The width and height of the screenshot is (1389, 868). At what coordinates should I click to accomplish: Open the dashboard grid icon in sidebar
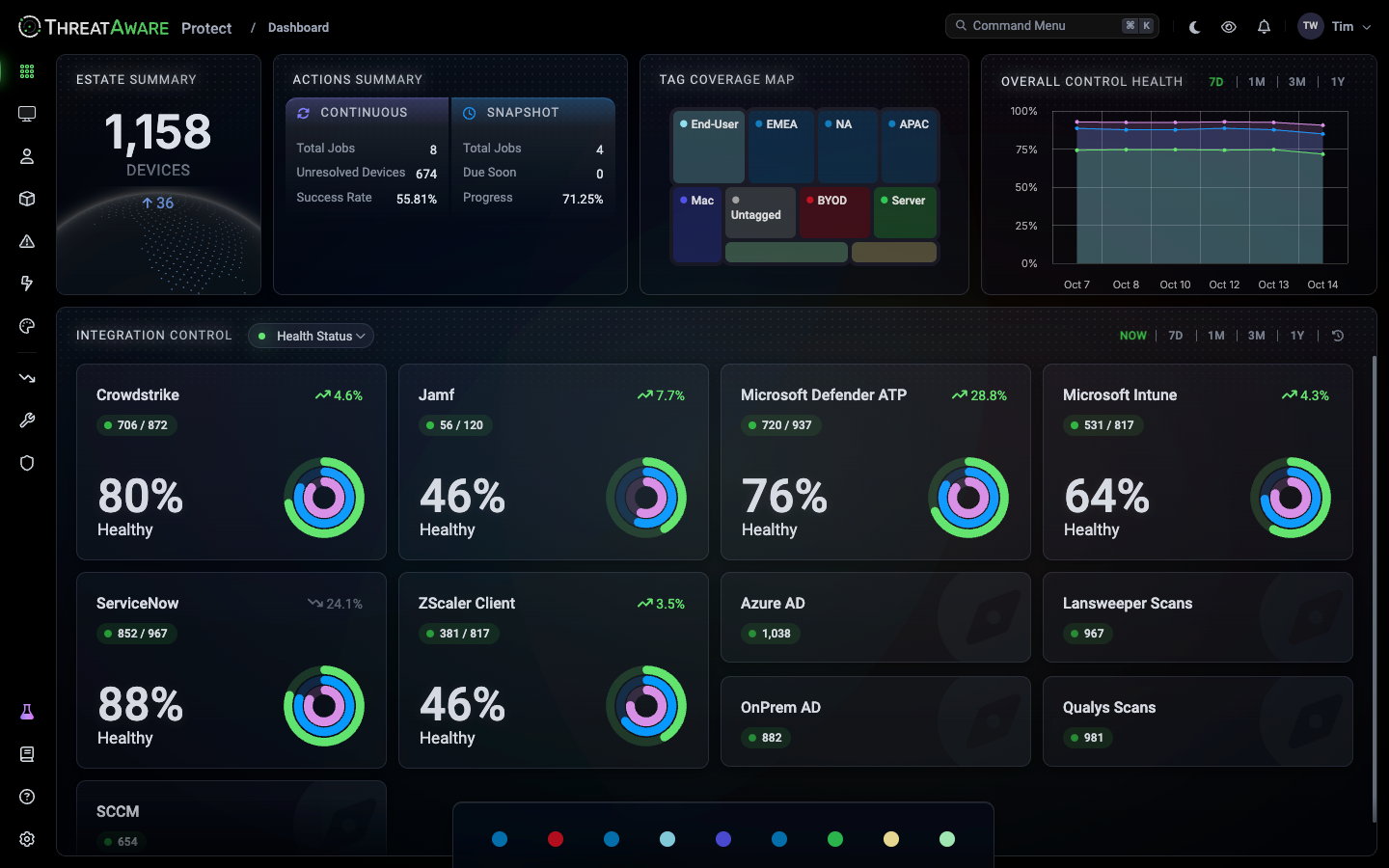[x=27, y=71]
